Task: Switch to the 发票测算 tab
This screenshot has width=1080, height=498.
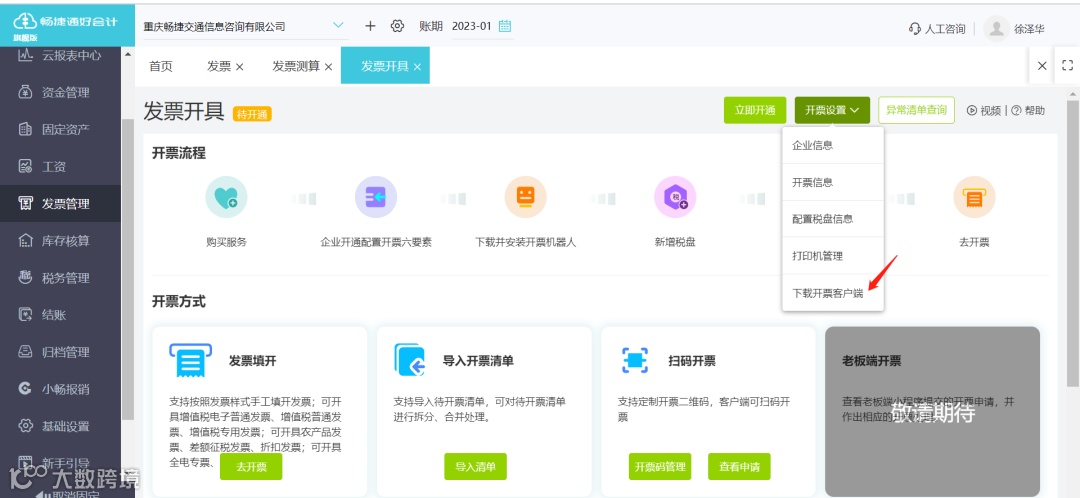Action: 296,66
